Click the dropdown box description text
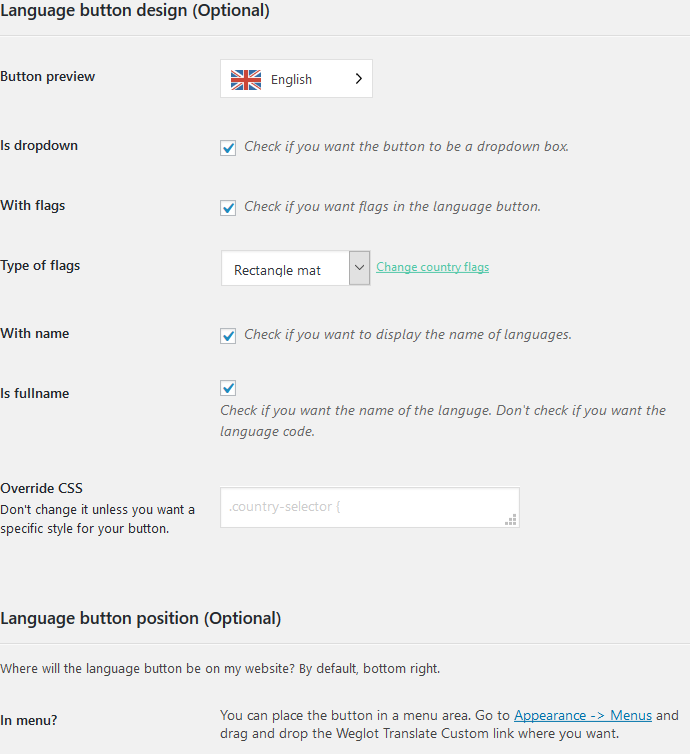Viewport: 690px width, 754px height. click(x=406, y=146)
